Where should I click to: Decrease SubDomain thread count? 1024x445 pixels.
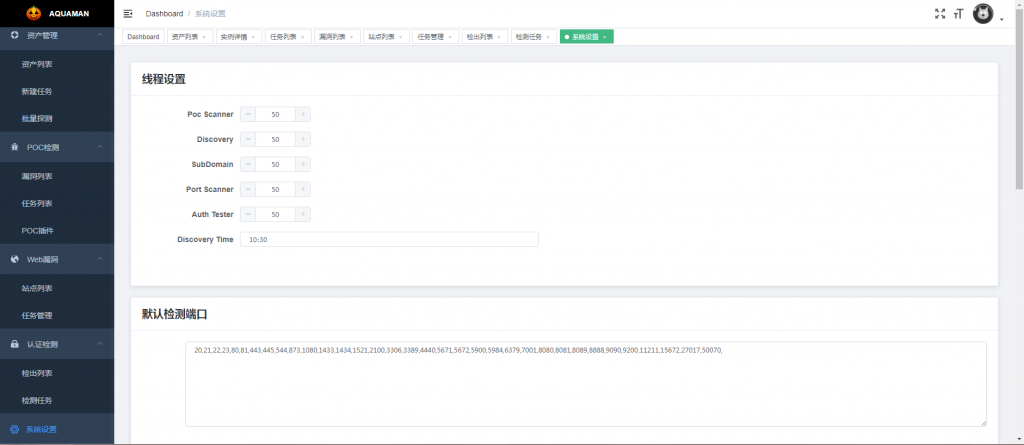coord(248,164)
